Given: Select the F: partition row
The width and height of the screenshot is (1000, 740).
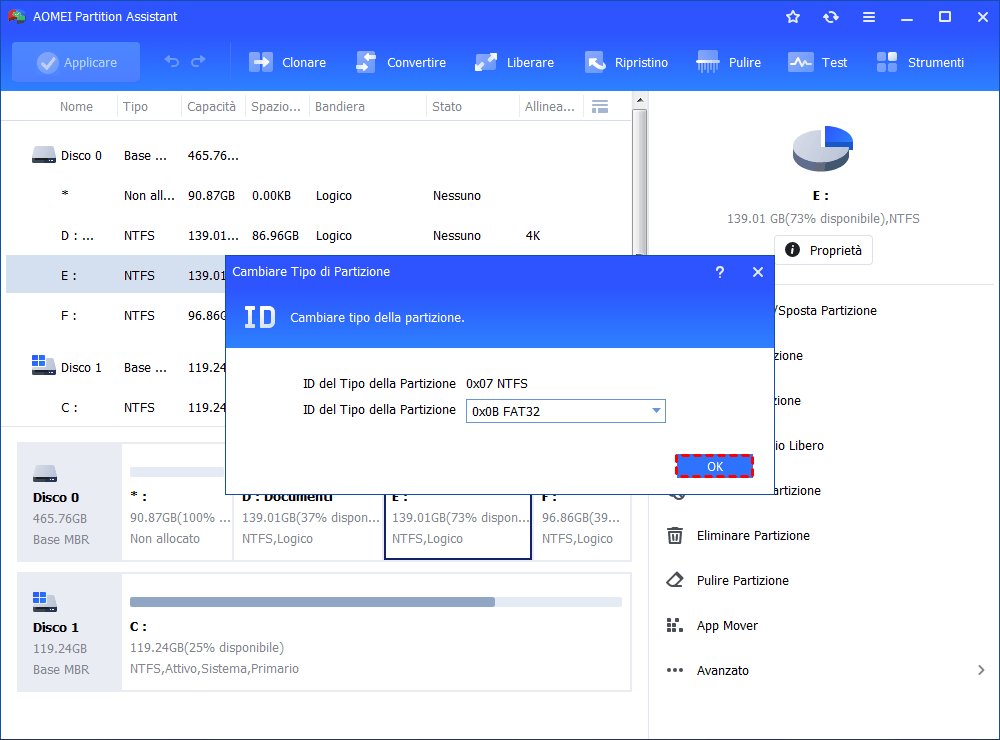Looking at the screenshot, I should pyautogui.click(x=115, y=316).
